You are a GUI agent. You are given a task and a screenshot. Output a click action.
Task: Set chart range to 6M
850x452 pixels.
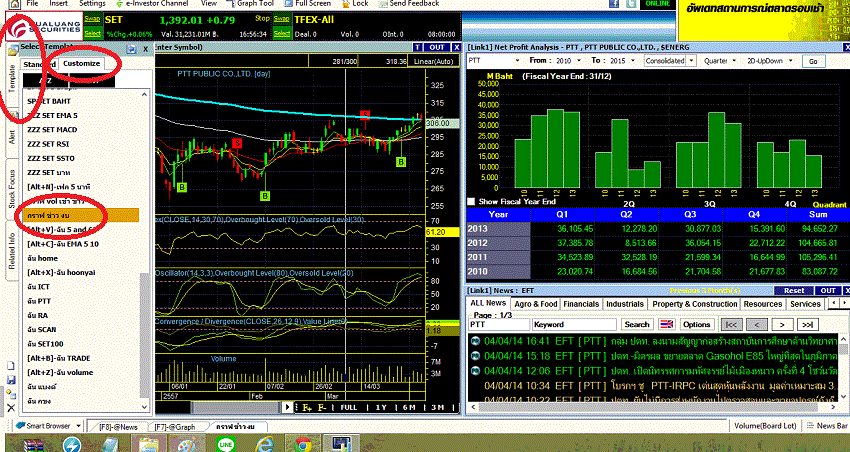[x=409, y=408]
